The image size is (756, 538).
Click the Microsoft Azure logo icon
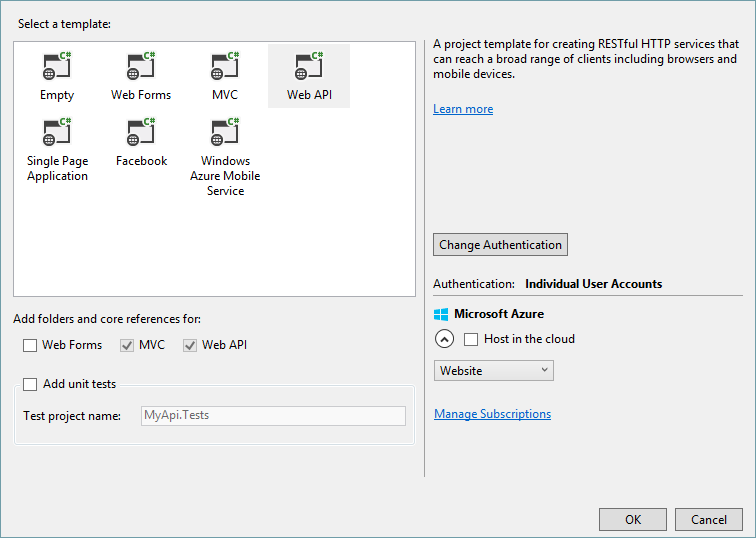click(x=441, y=314)
